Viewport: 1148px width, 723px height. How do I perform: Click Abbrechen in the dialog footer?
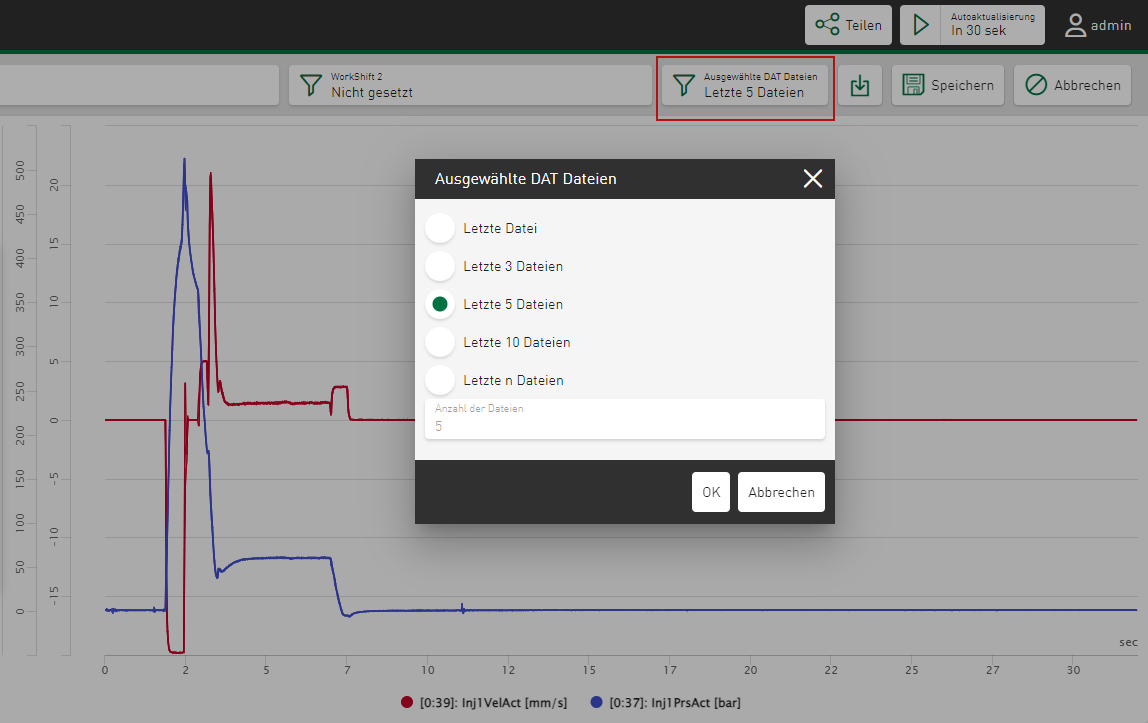[781, 492]
